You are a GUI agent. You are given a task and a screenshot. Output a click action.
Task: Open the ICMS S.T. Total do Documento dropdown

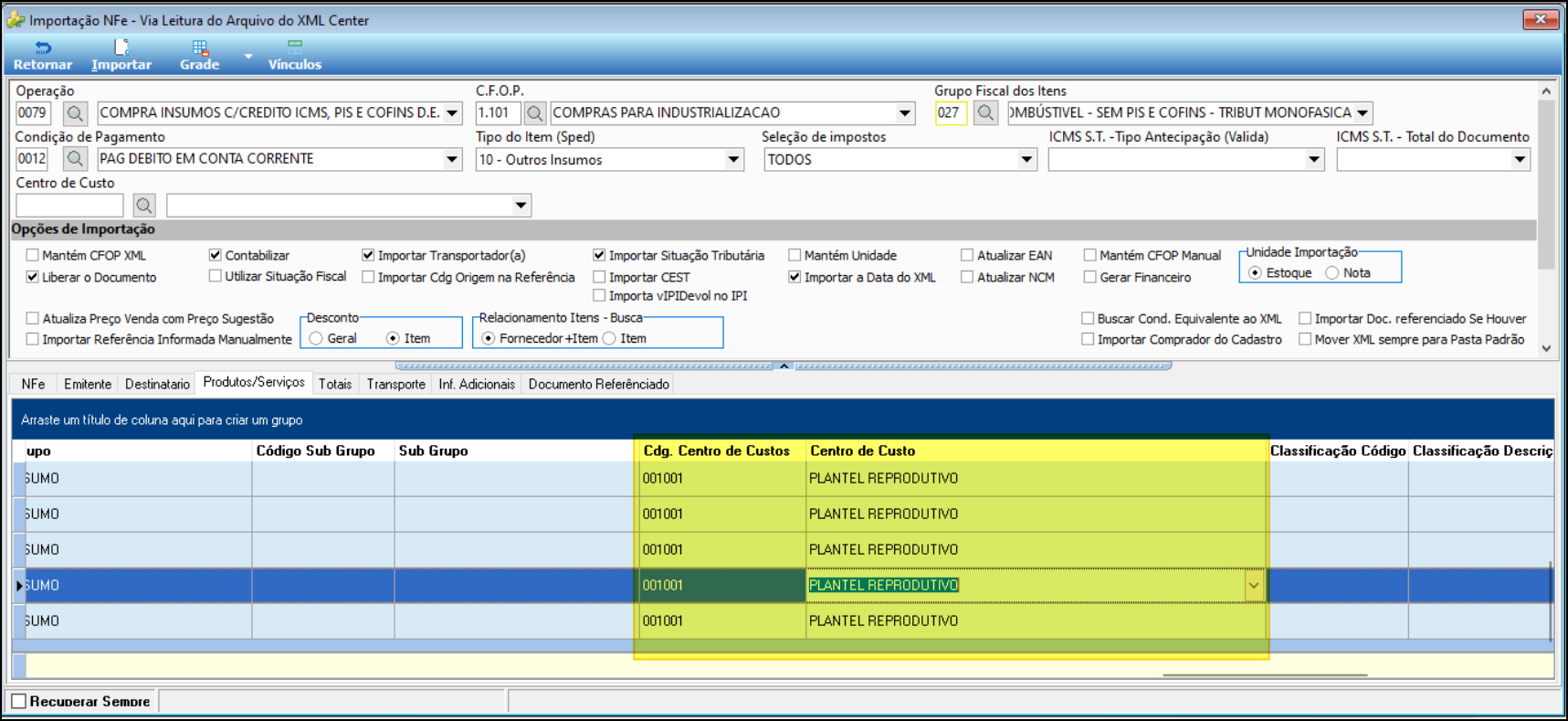click(x=1519, y=160)
